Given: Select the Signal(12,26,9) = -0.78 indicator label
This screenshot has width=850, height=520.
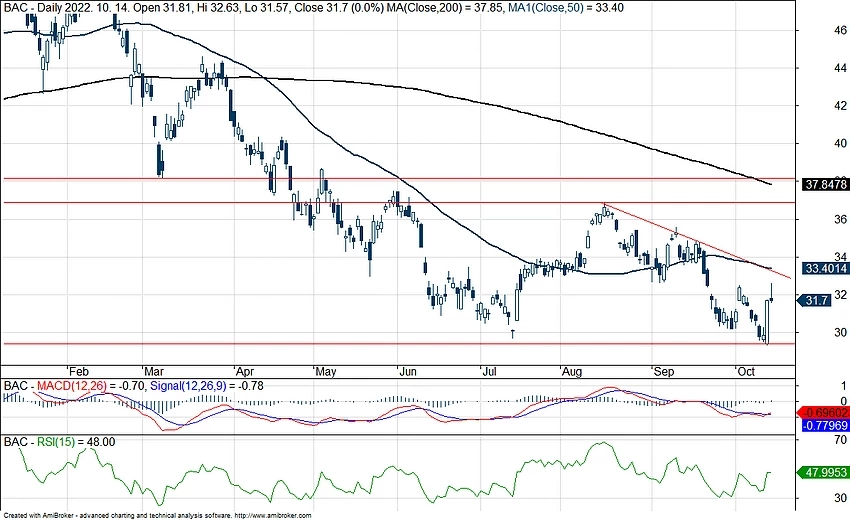Looking at the screenshot, I should [207, 386].
